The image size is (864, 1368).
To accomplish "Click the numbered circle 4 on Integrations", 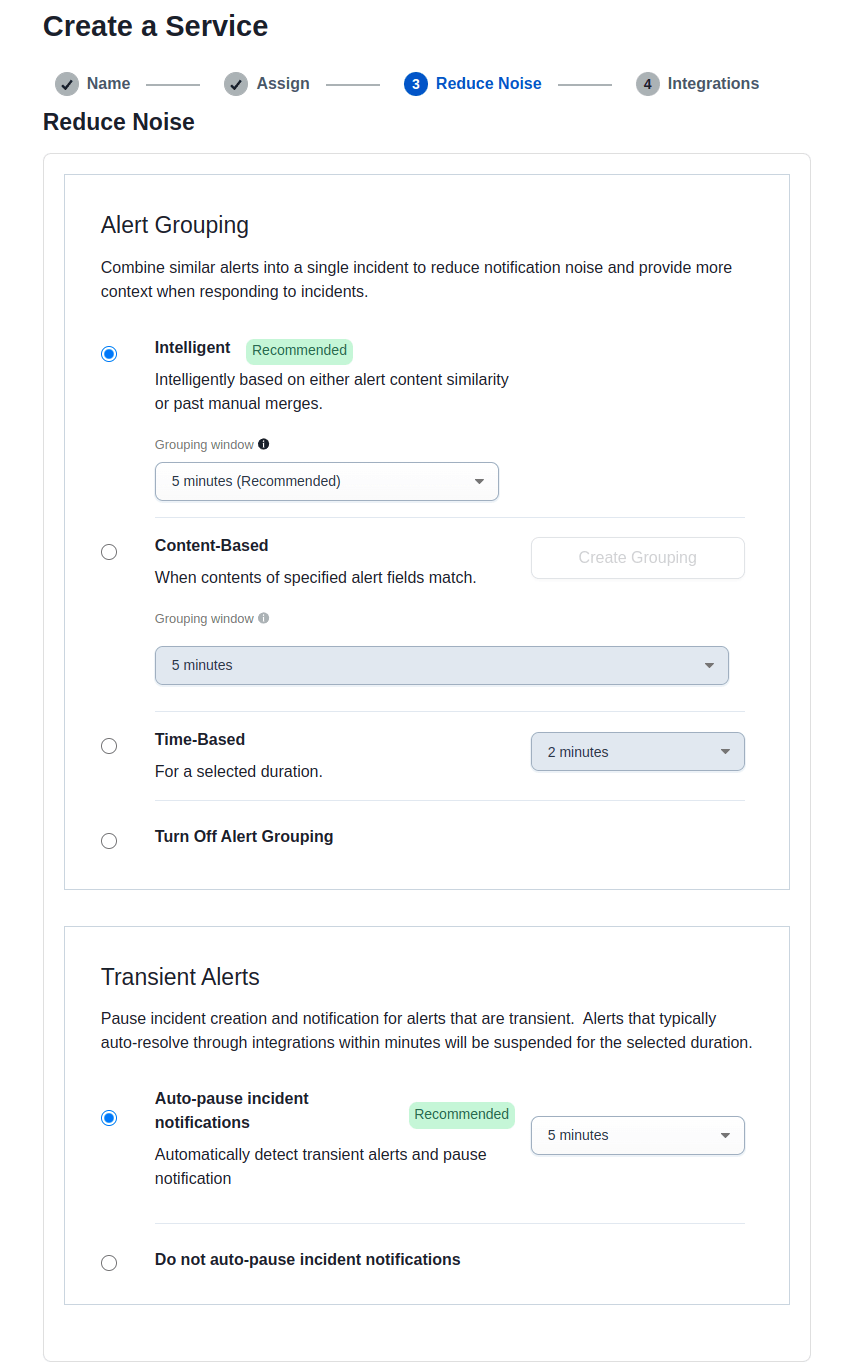I will point(649,84).
